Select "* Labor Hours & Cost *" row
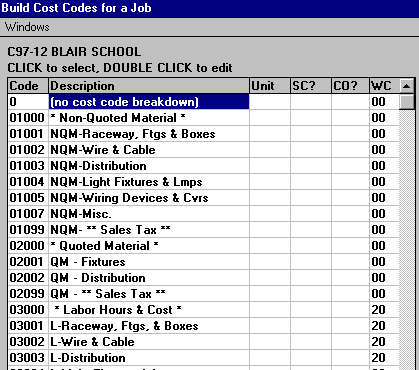Viewport: 419px width, 370px height. coord(203,310)
